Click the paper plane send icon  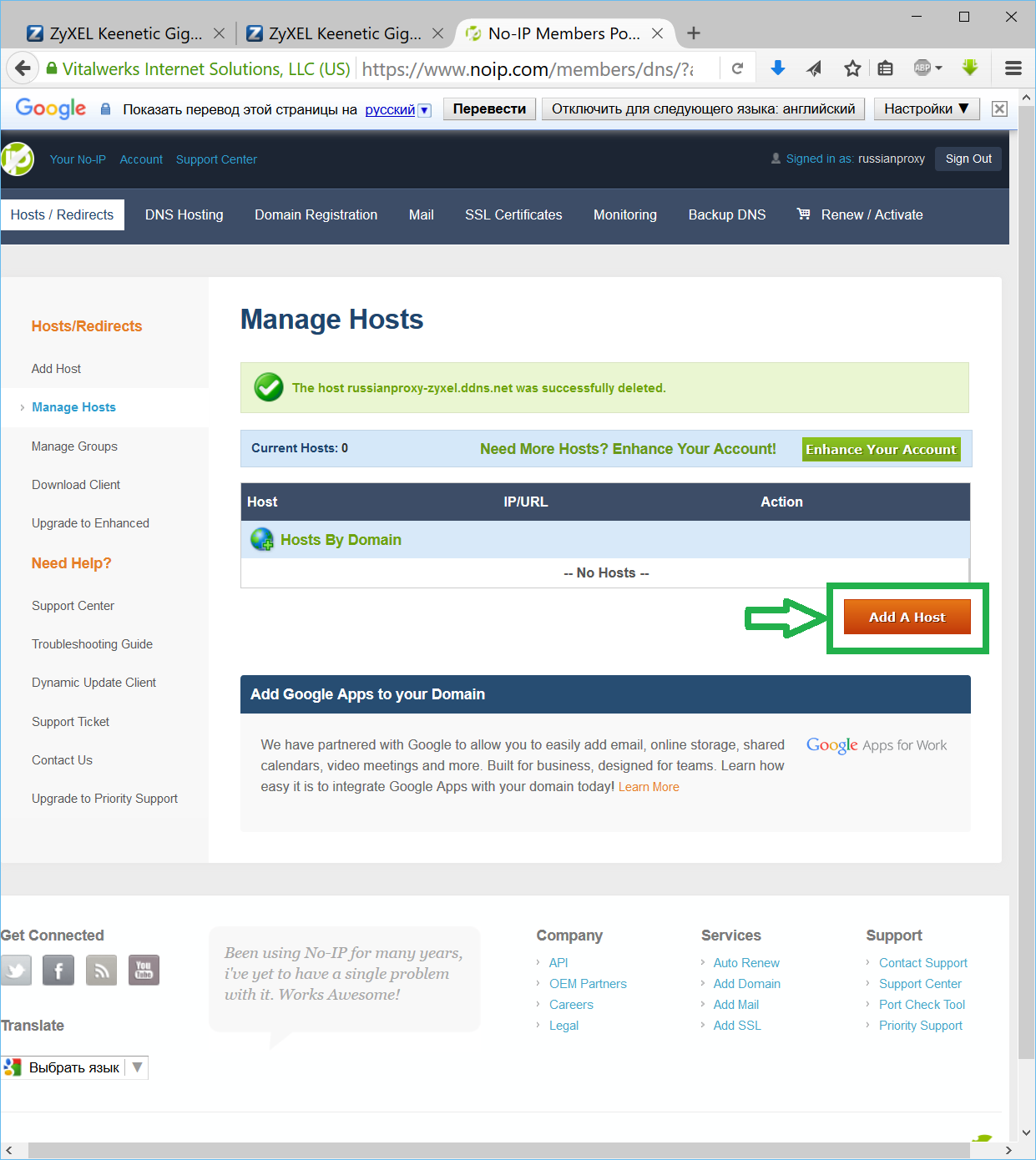point(814,68)
